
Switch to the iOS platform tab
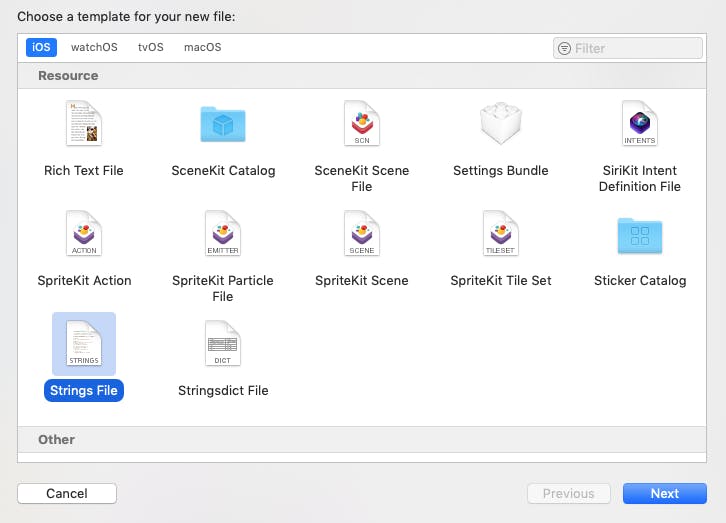(41, 47)
